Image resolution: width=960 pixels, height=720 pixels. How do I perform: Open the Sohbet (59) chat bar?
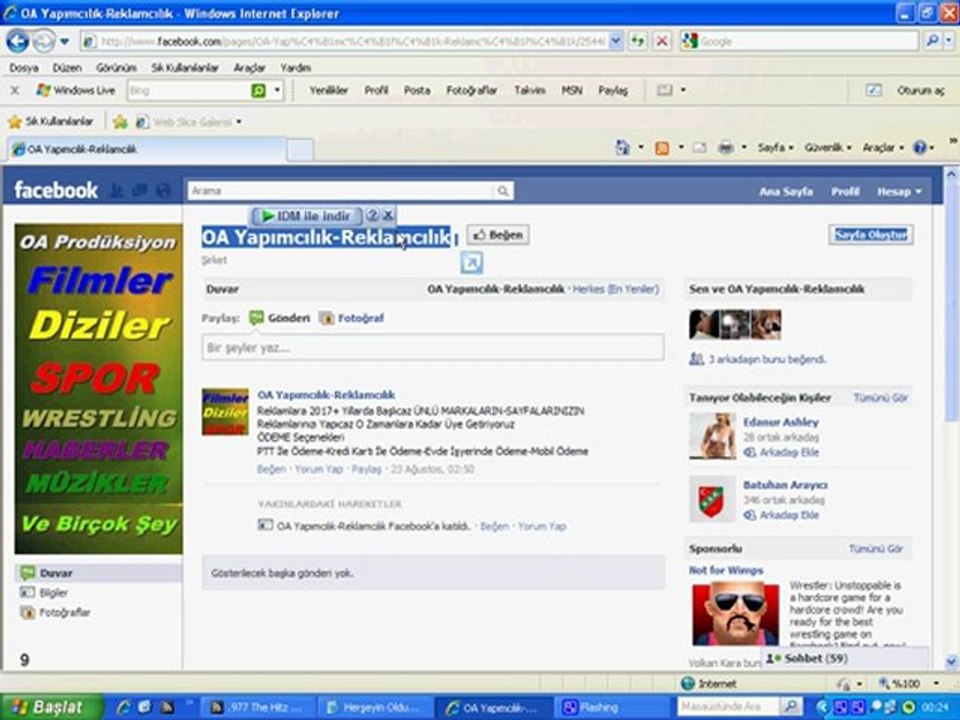845,658
